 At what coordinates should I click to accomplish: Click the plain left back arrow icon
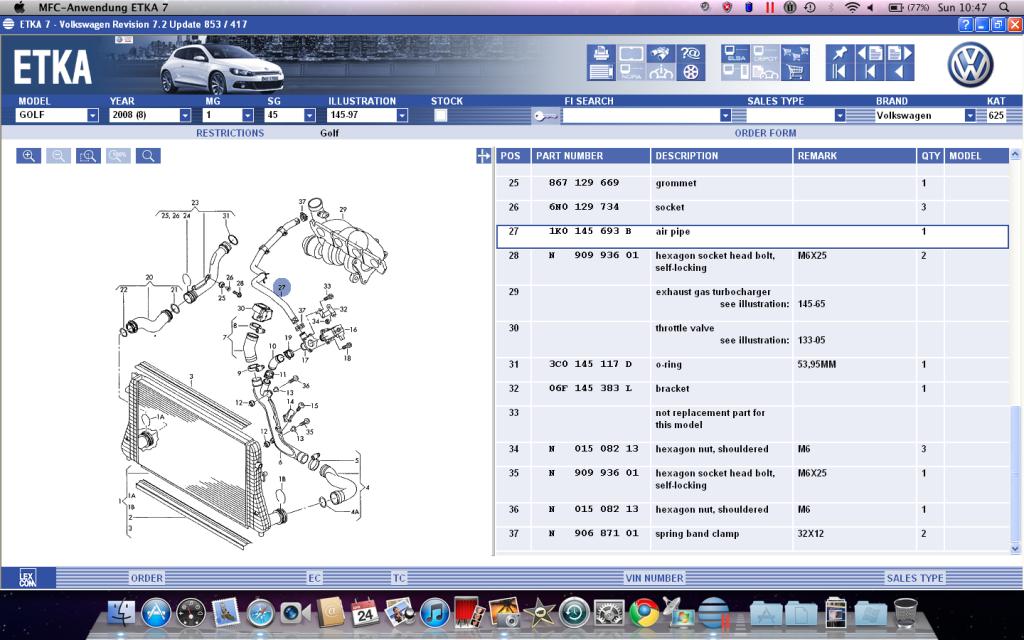[x=899, y=72]
